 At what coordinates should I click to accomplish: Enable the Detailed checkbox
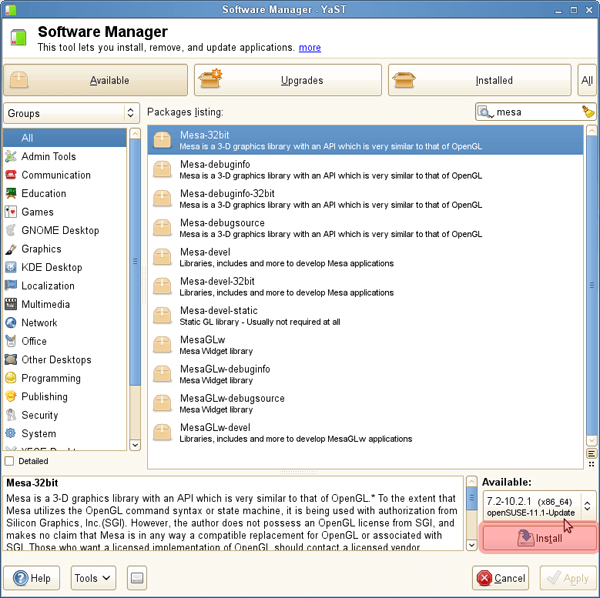coord(9,461)
